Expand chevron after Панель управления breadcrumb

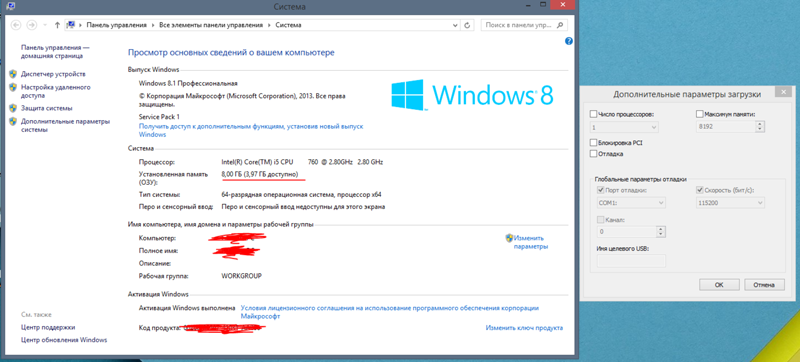[x=153, y=24]
